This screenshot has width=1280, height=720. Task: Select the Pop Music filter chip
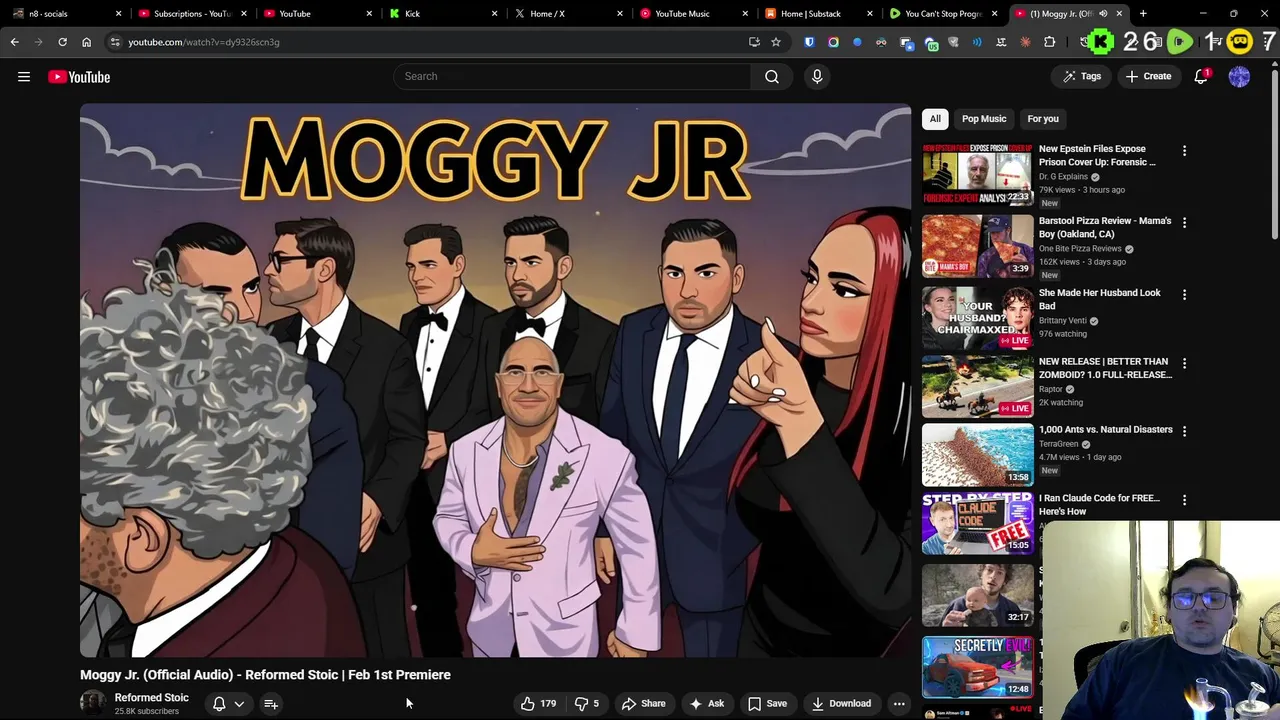(984, 119)
